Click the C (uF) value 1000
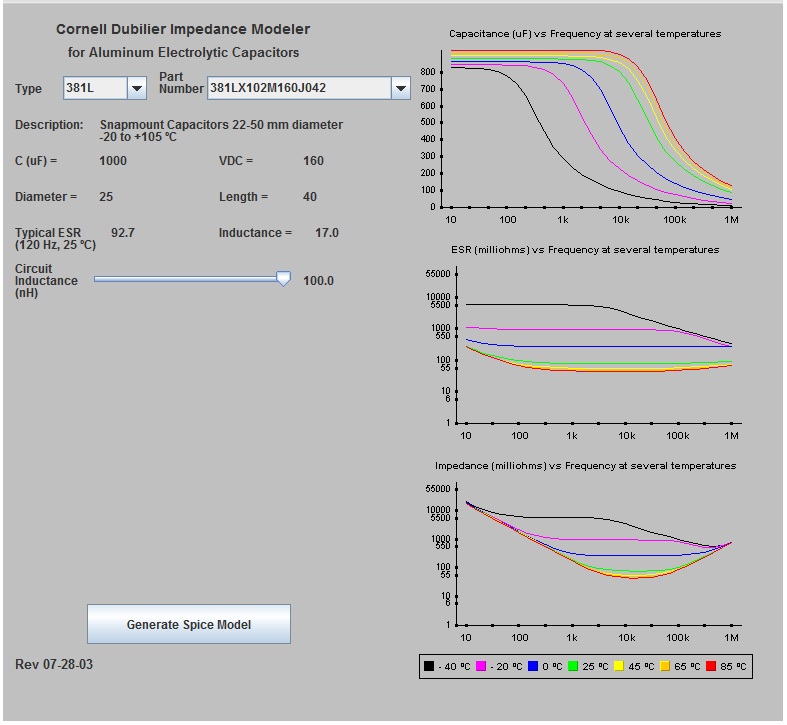Screen dimensions: 787x725 113,161
